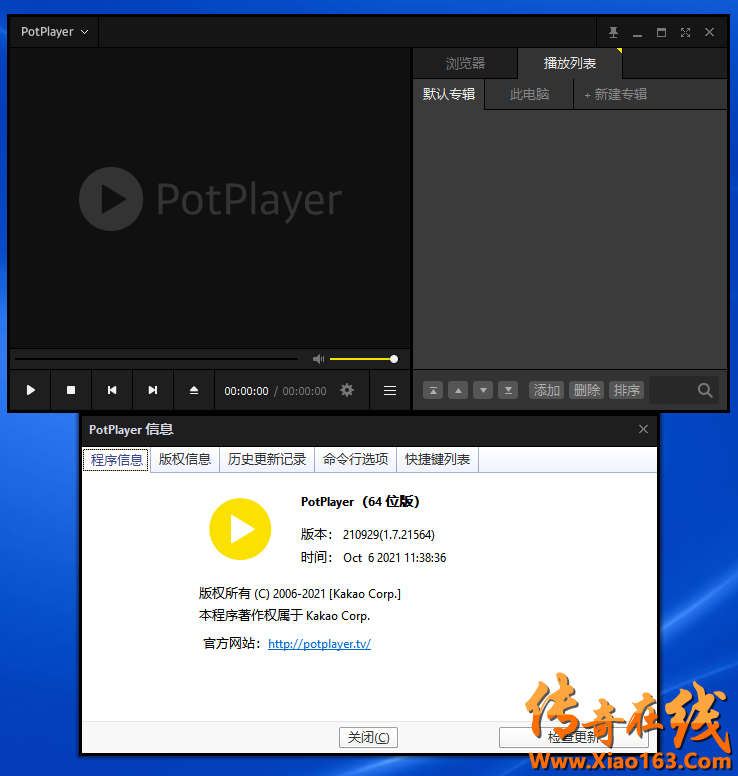Open the 历史更新记录 tab

[x=267, y=459]
